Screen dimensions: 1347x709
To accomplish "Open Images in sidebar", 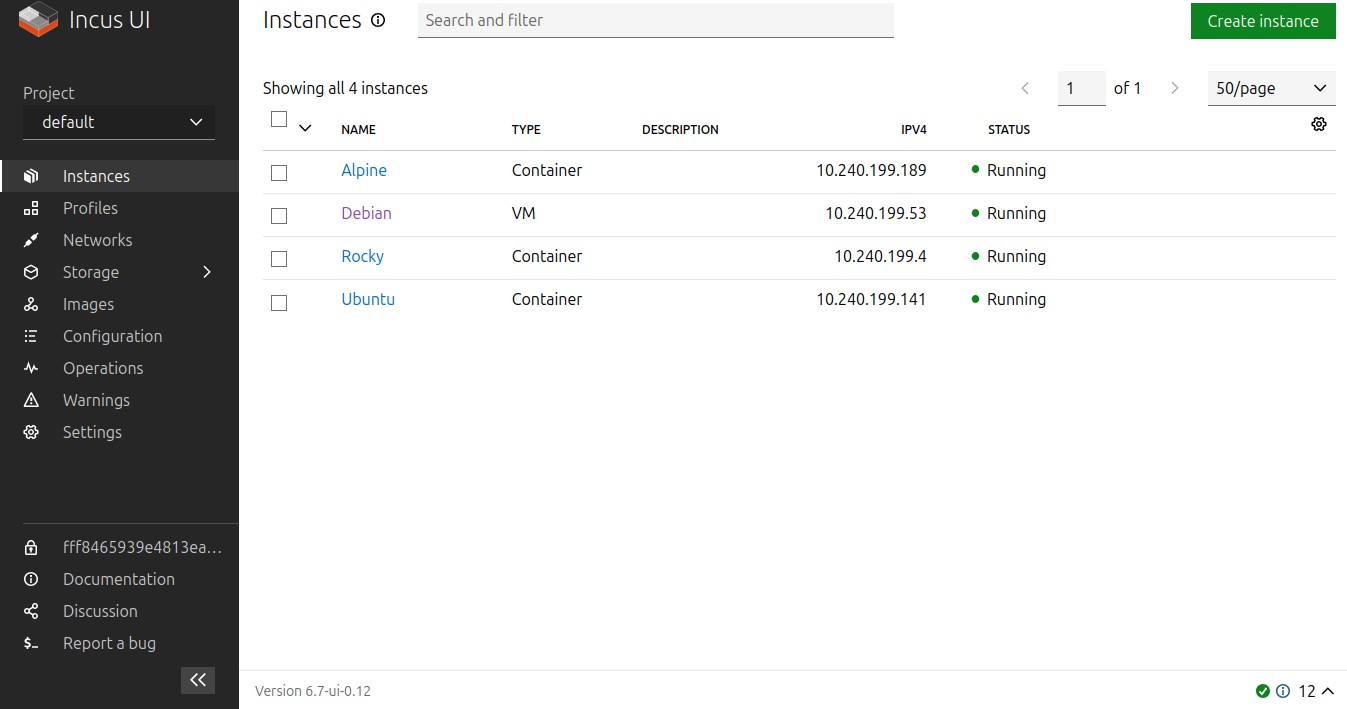I will [x=119, y=304].
